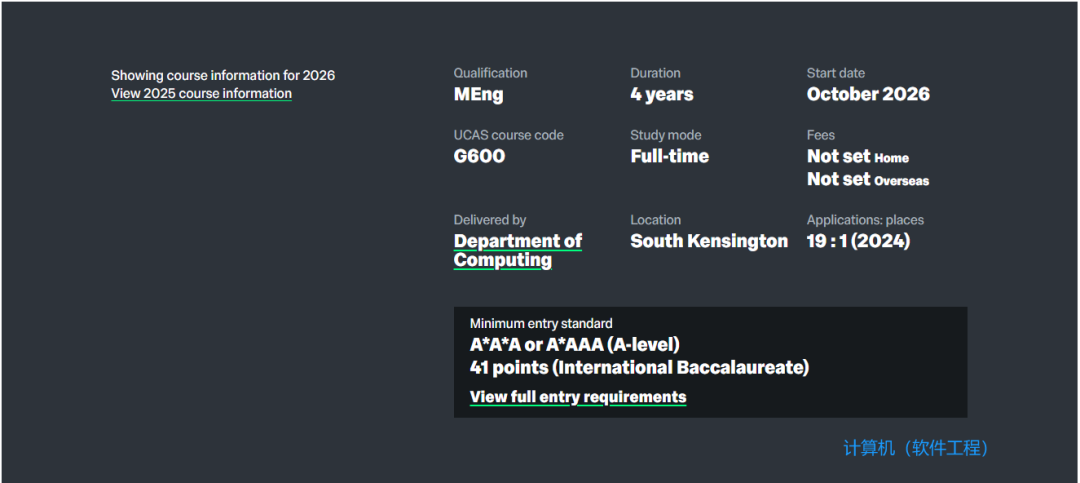
Task: Click the blue Chinese caption 计算机（软件工程）
Action: point(916,448)
